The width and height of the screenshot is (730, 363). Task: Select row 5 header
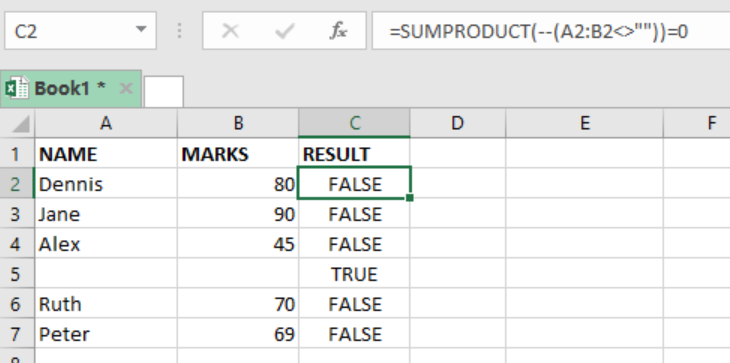[16, 274]
